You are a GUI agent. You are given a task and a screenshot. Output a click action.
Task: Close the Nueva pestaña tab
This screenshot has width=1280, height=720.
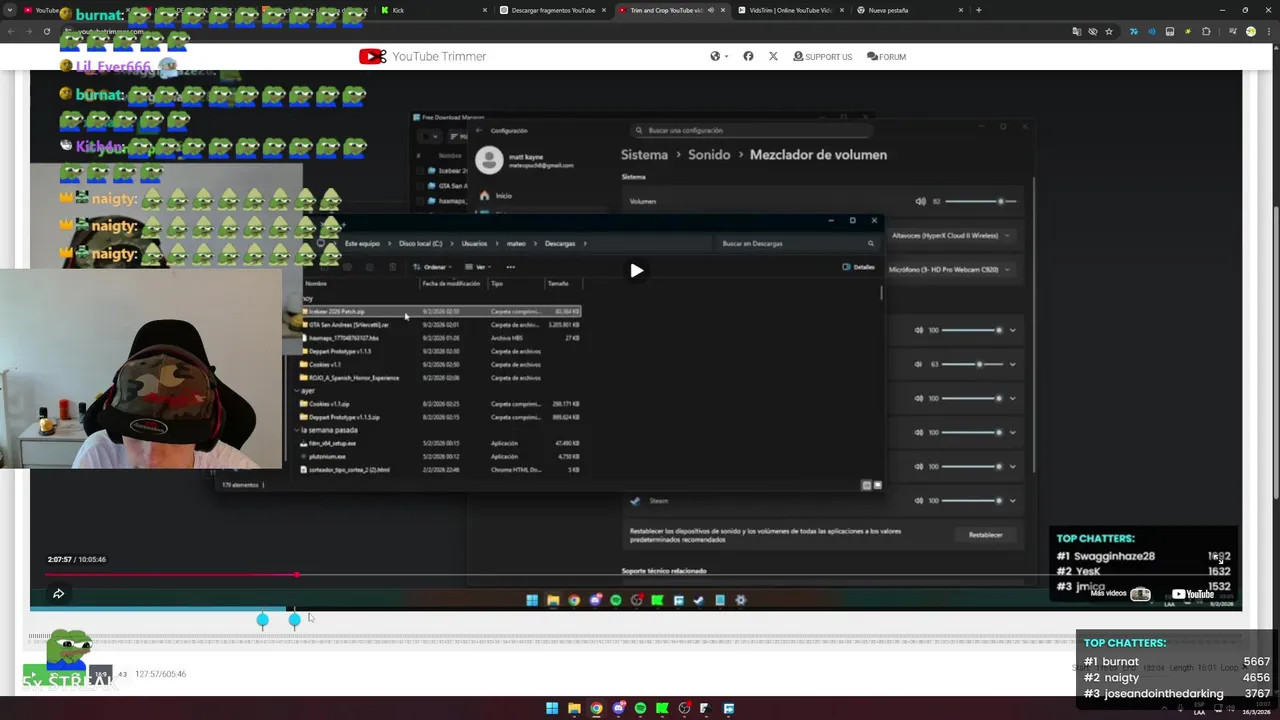coord(961,10)
